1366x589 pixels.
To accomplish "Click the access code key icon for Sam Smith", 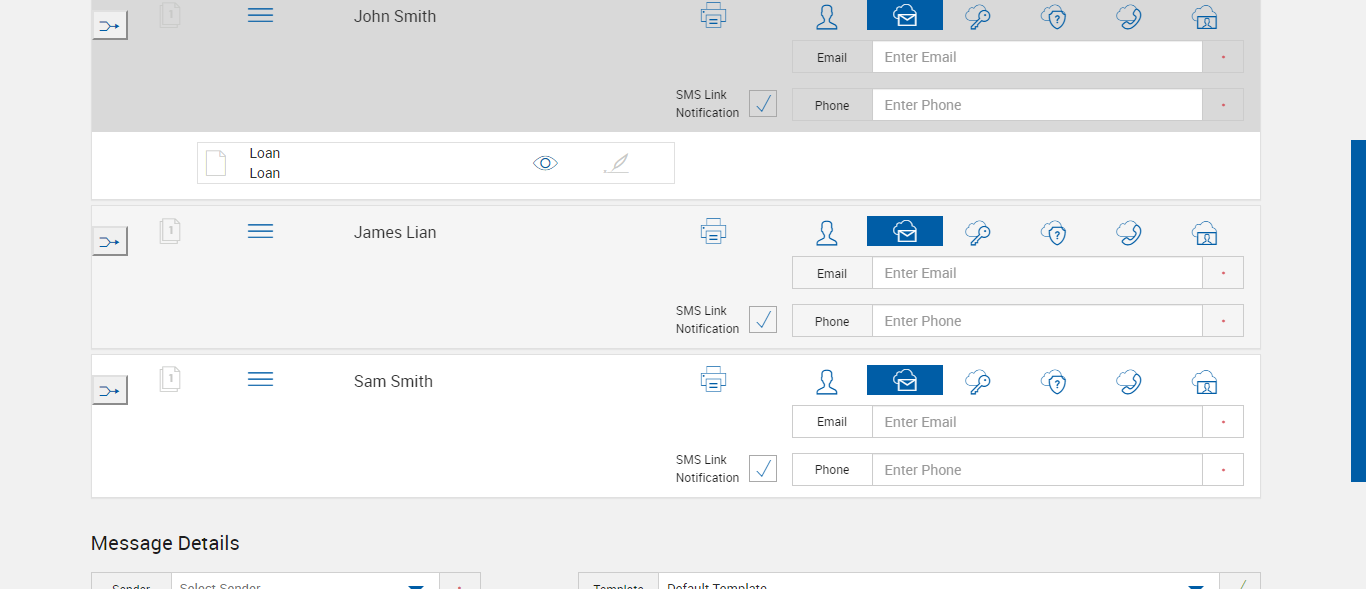I will point(977,382).
